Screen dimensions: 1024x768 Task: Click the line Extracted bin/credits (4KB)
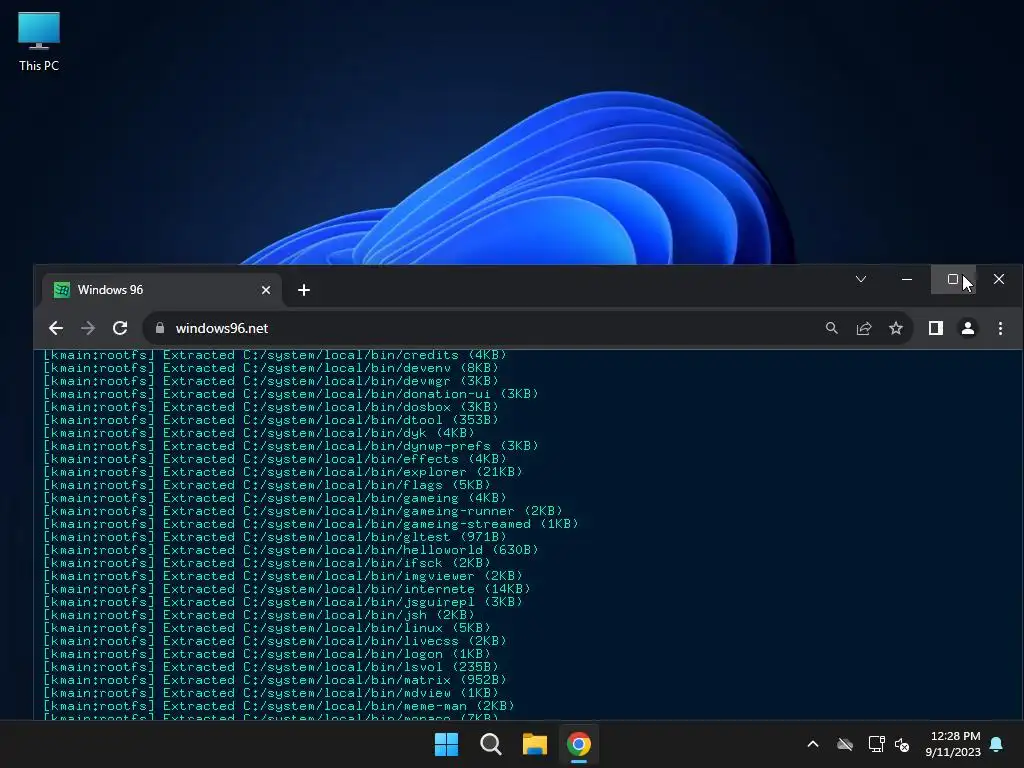pos(275,355)
